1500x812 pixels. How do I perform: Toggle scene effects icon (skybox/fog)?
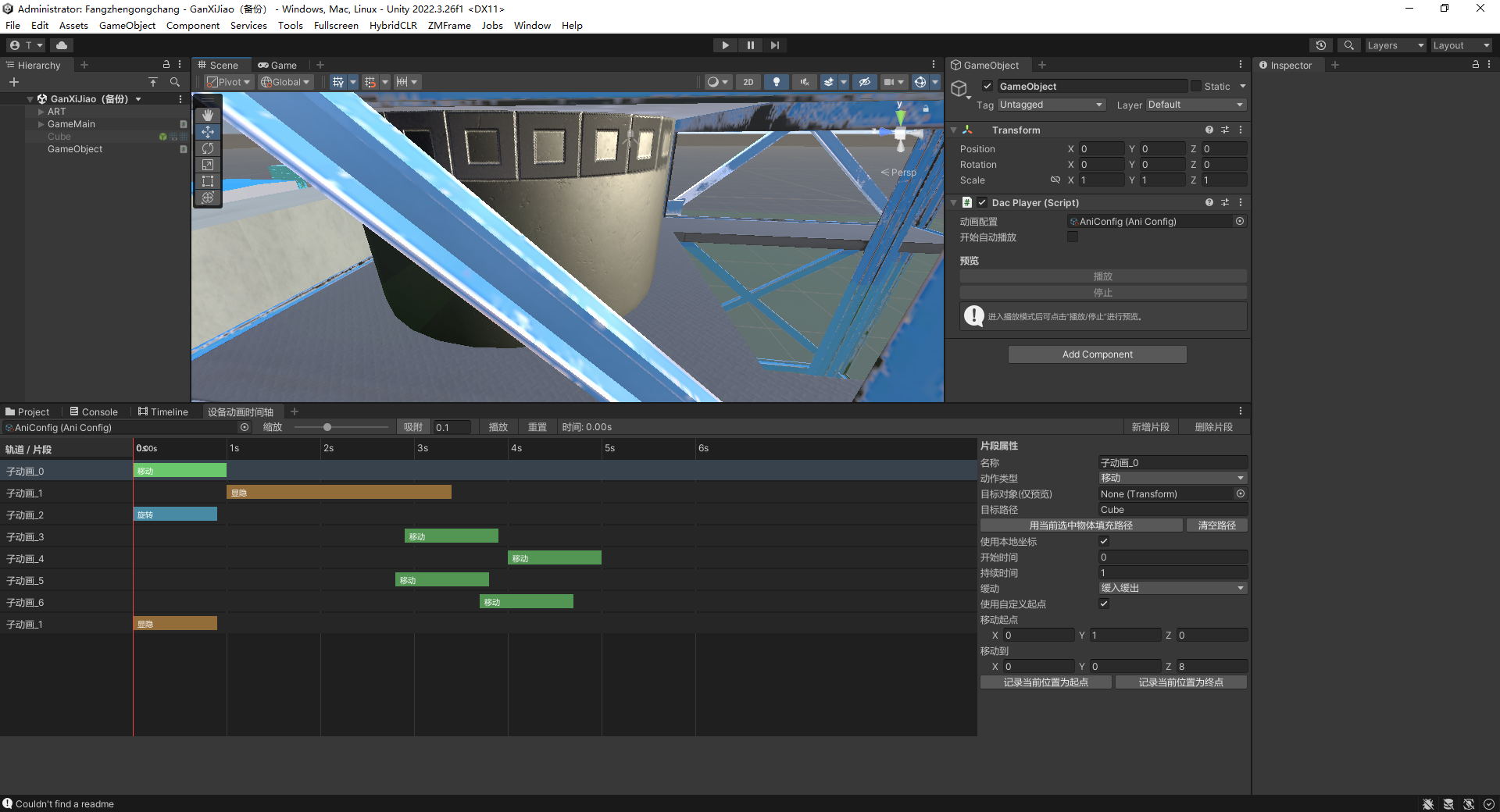pyautogui.click(x=829, y=82)
